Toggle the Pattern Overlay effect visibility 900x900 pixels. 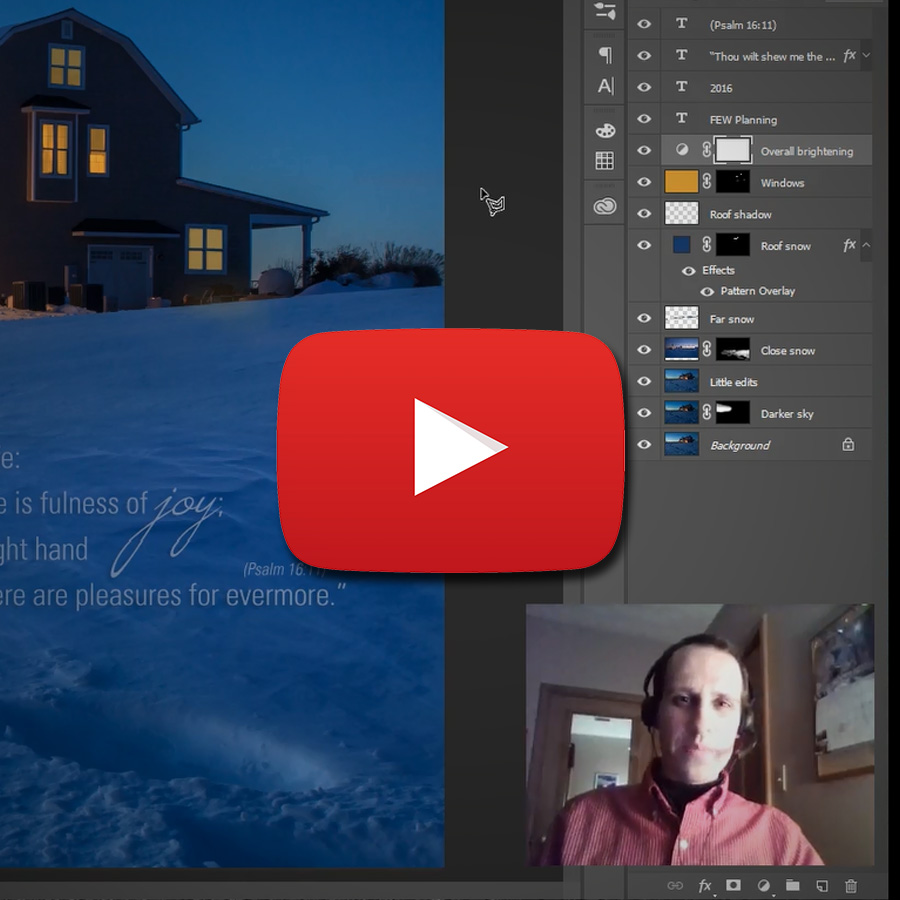[x=707, y=292]
